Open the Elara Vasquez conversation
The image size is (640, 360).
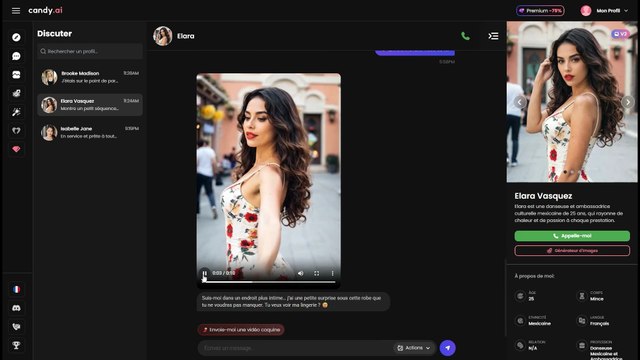coord(90,105)
